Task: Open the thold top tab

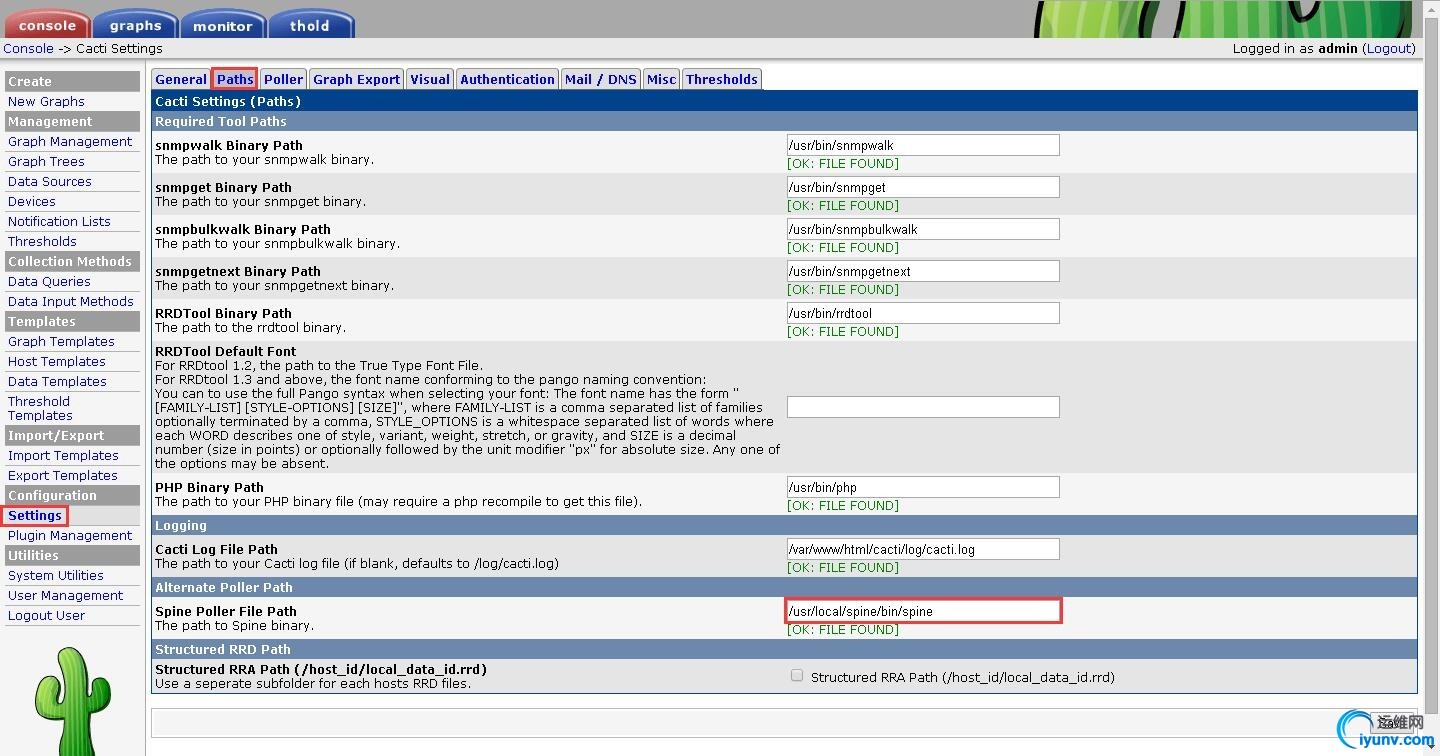Action: [x=311, y=24]
